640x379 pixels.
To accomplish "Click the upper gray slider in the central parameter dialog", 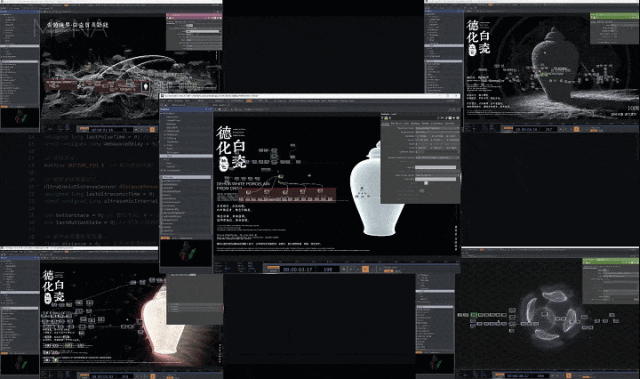I will 436,167.
